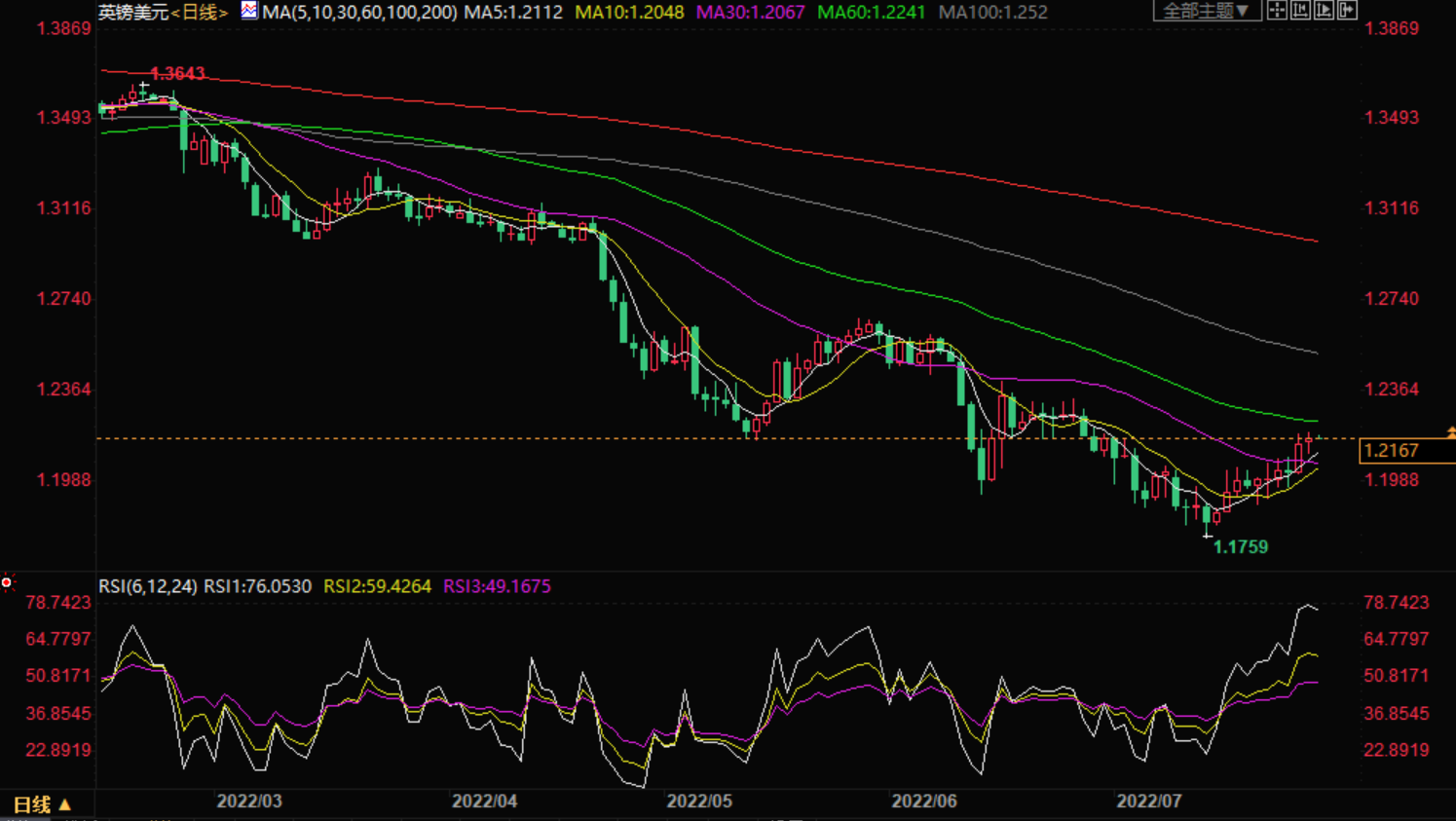1456x821 pixels.
Task: Click the MA30:1.2067 magenta legend value
Action: pos(750,13)
